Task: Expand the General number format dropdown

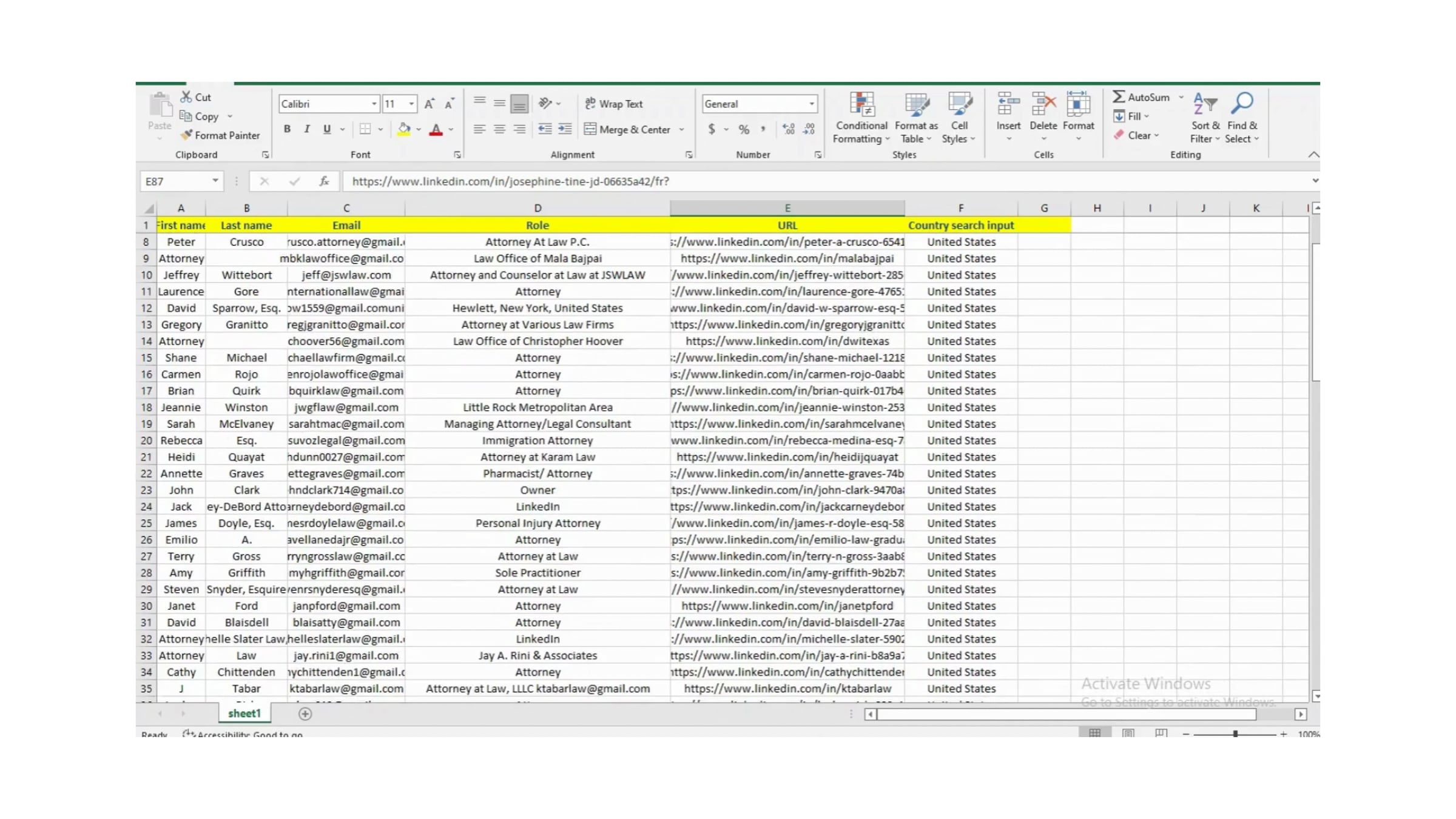Action: 811,104
